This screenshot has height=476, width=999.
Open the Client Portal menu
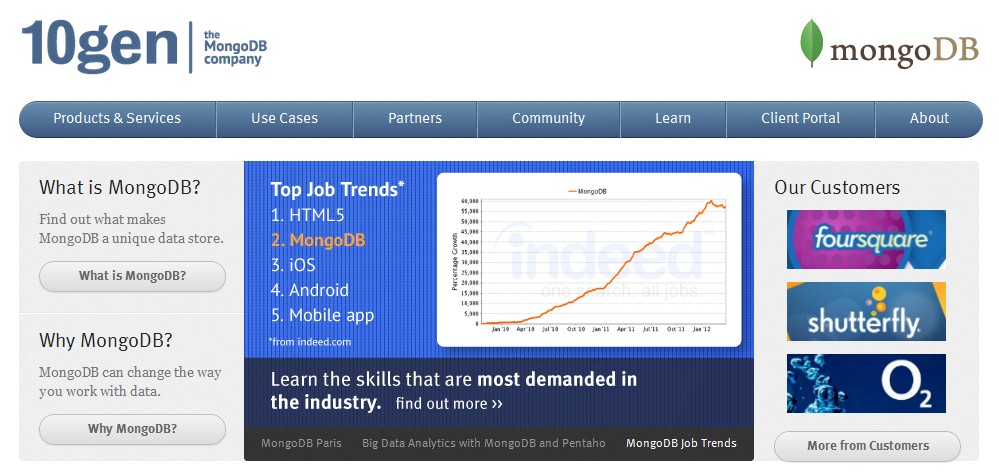(x=801, y=119)
